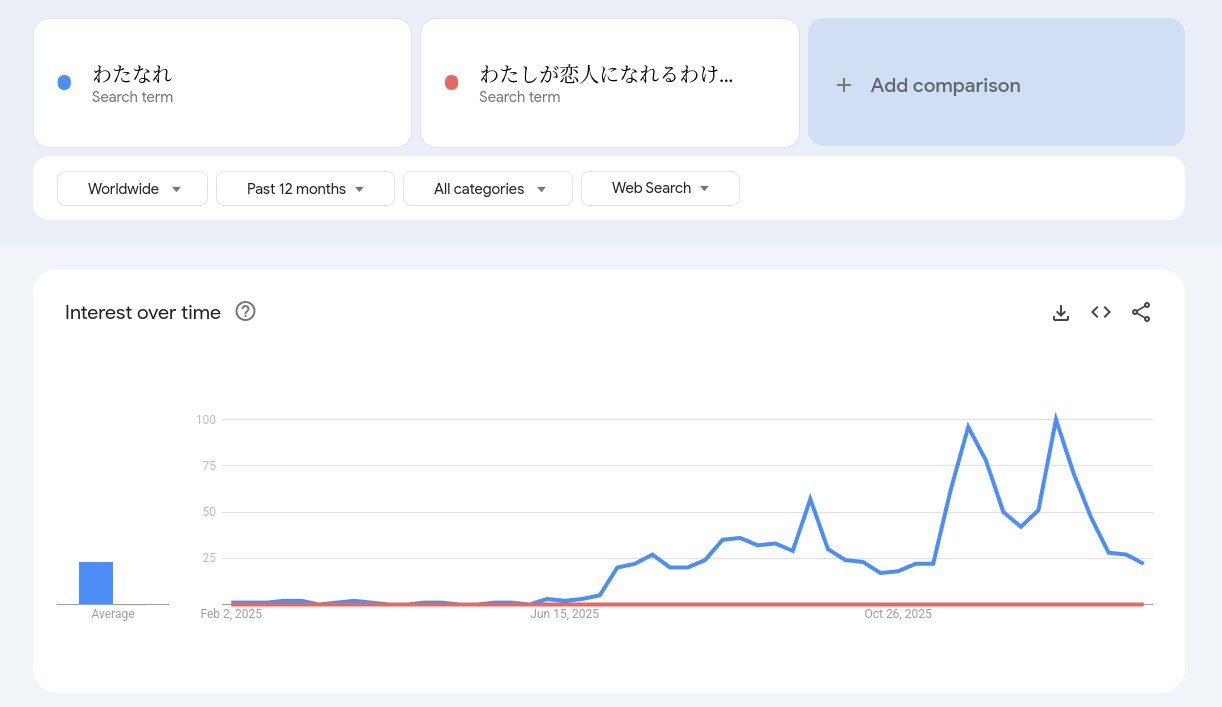Click the blue dot beside わたなれ

tap(64, 83)
